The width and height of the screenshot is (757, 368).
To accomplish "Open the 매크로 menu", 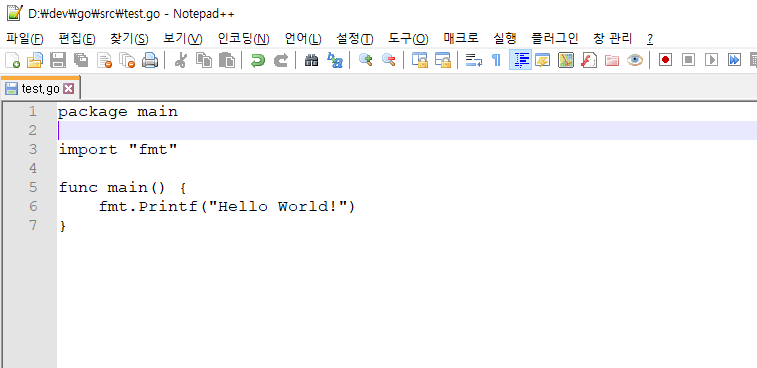I will pyautogui.click(x=461, y=39).
